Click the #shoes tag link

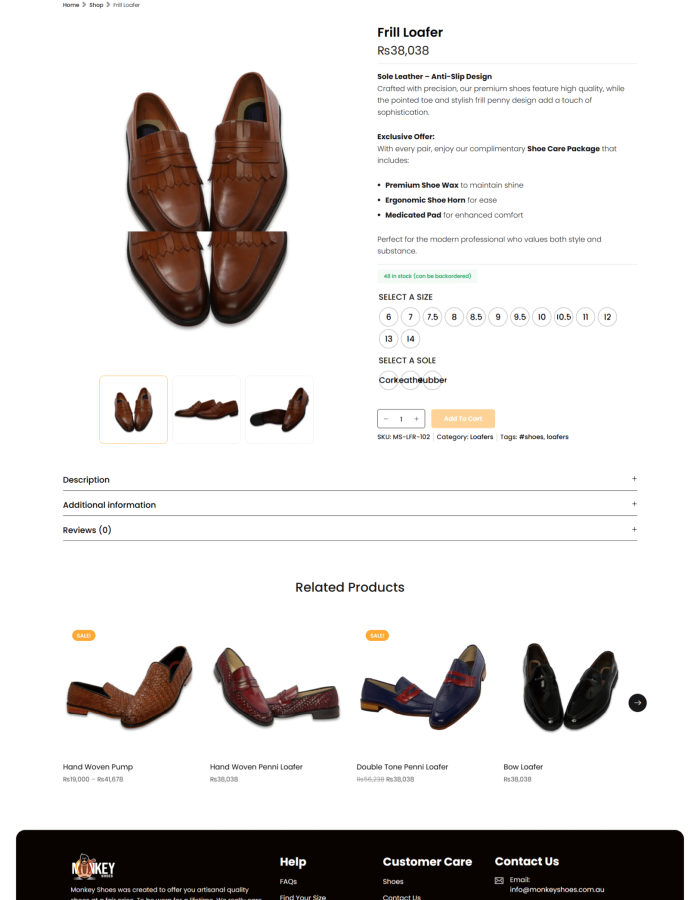point(530,437)
